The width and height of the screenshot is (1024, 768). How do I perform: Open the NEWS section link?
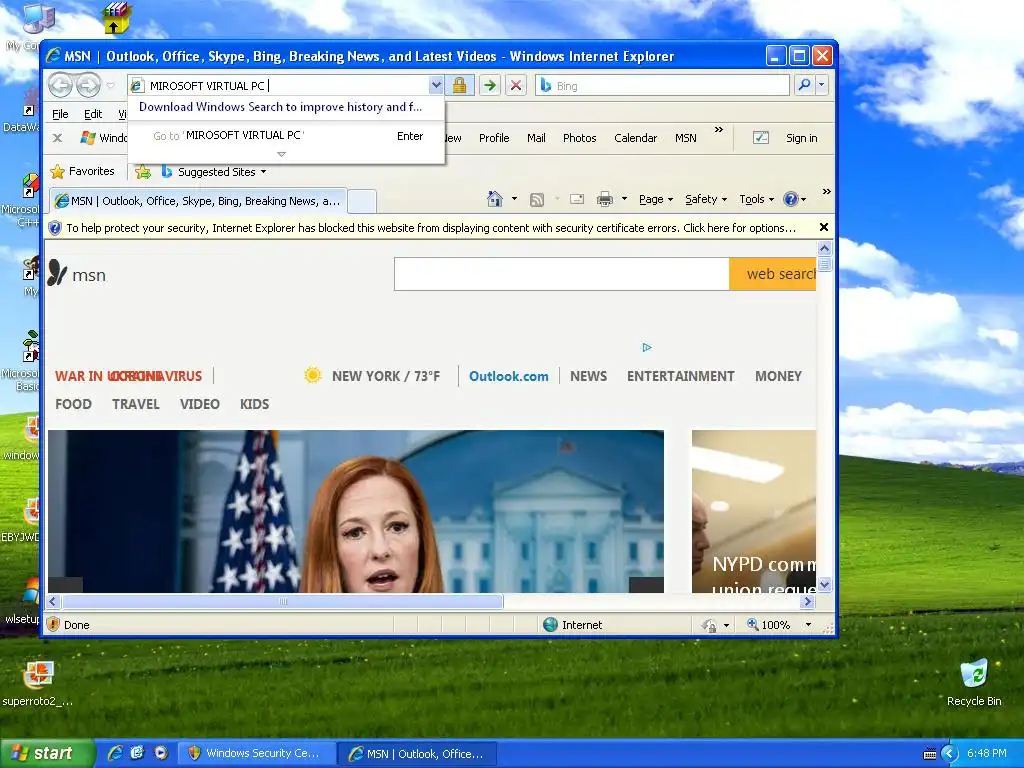[588, 377]
